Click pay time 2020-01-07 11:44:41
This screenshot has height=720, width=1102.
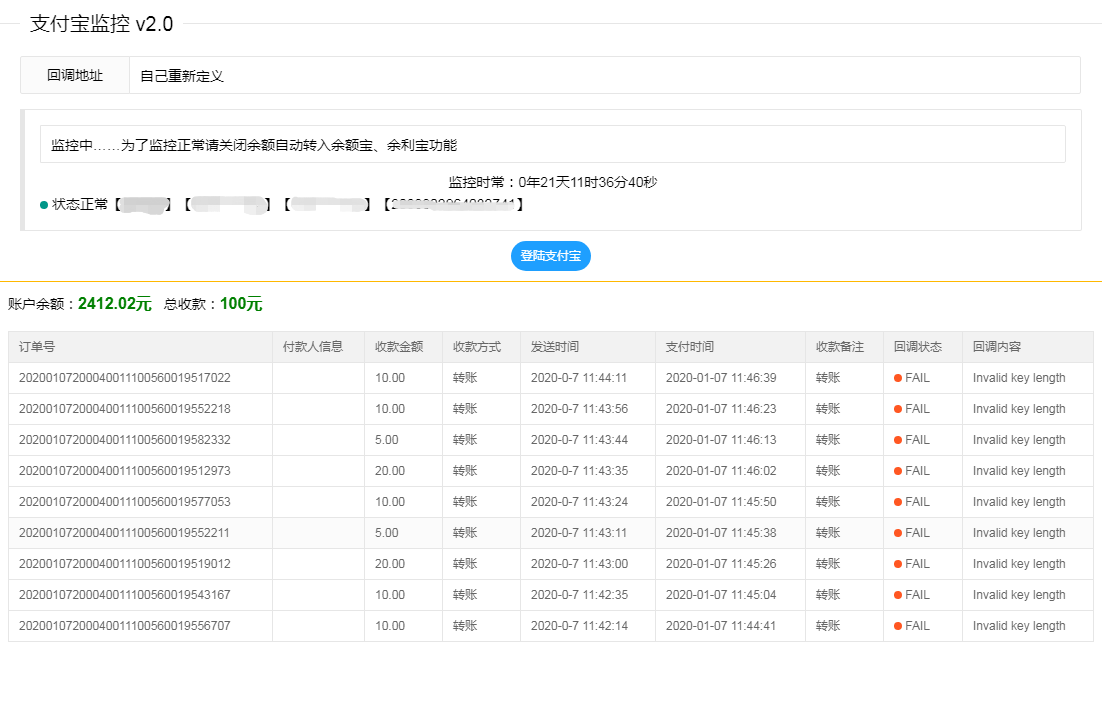coord(721,625)
